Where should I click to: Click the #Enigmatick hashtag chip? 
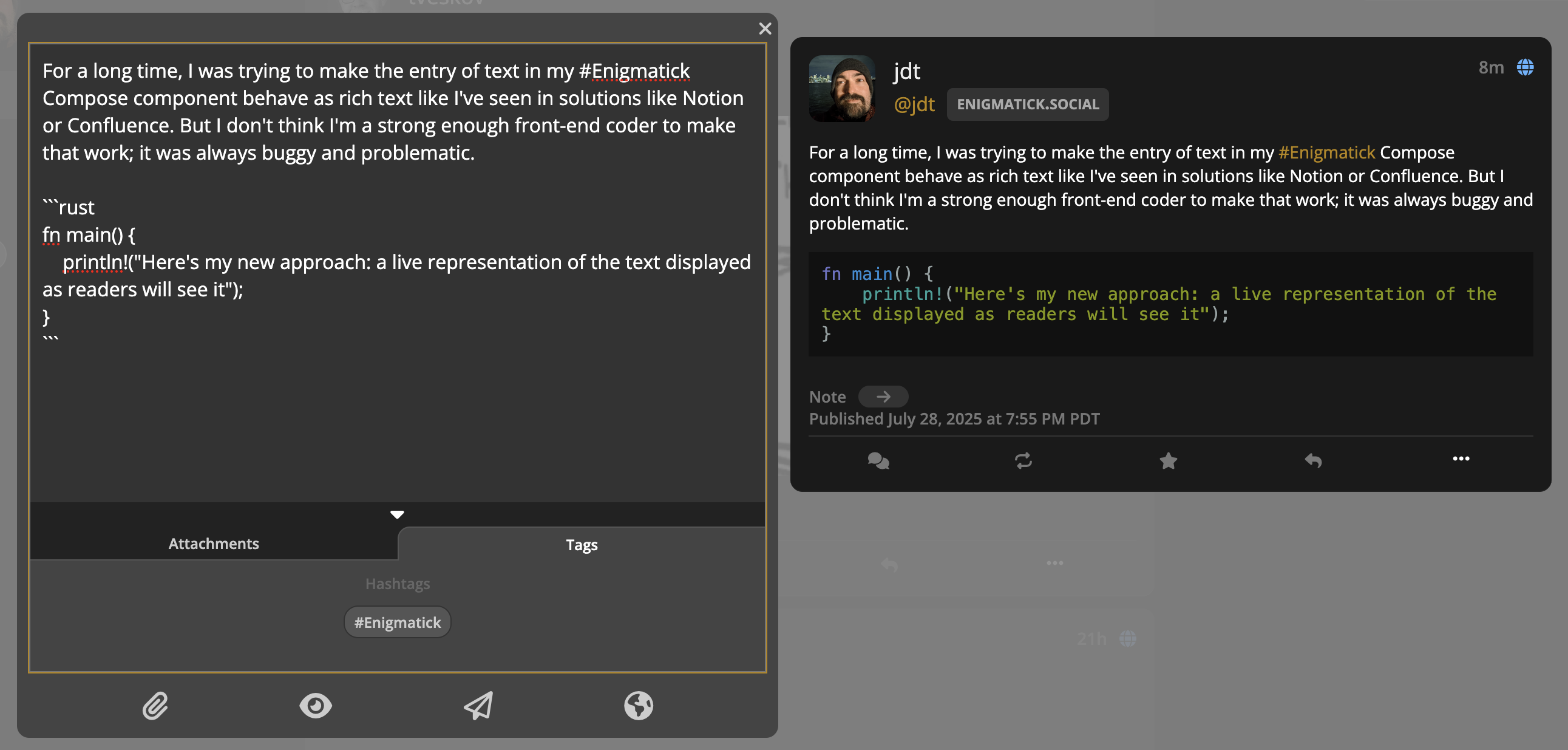tap(397, 622)
